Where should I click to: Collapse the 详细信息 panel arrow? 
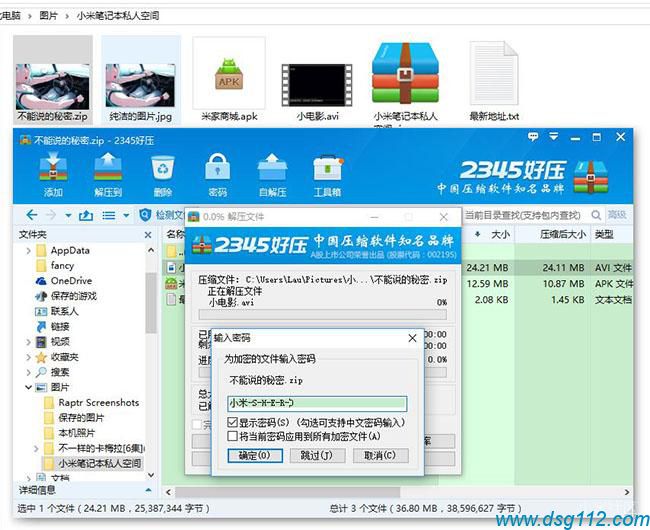(148, 490)
